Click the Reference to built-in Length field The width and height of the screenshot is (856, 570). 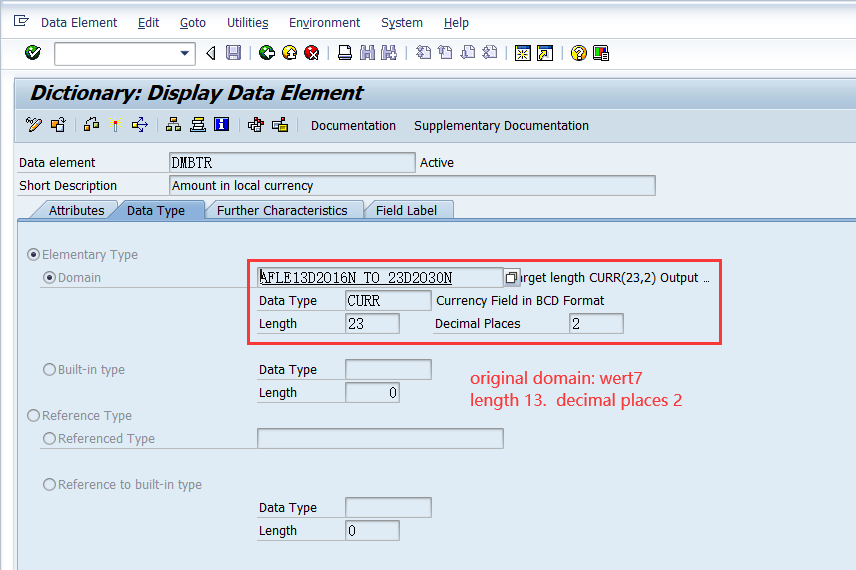tap(372, 530)
